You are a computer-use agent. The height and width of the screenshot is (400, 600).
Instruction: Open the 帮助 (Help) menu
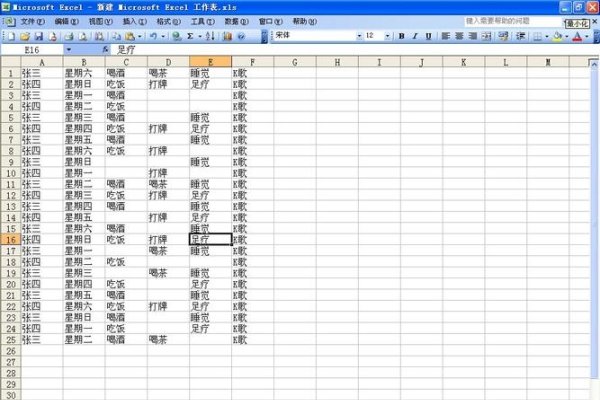[305, 21]
